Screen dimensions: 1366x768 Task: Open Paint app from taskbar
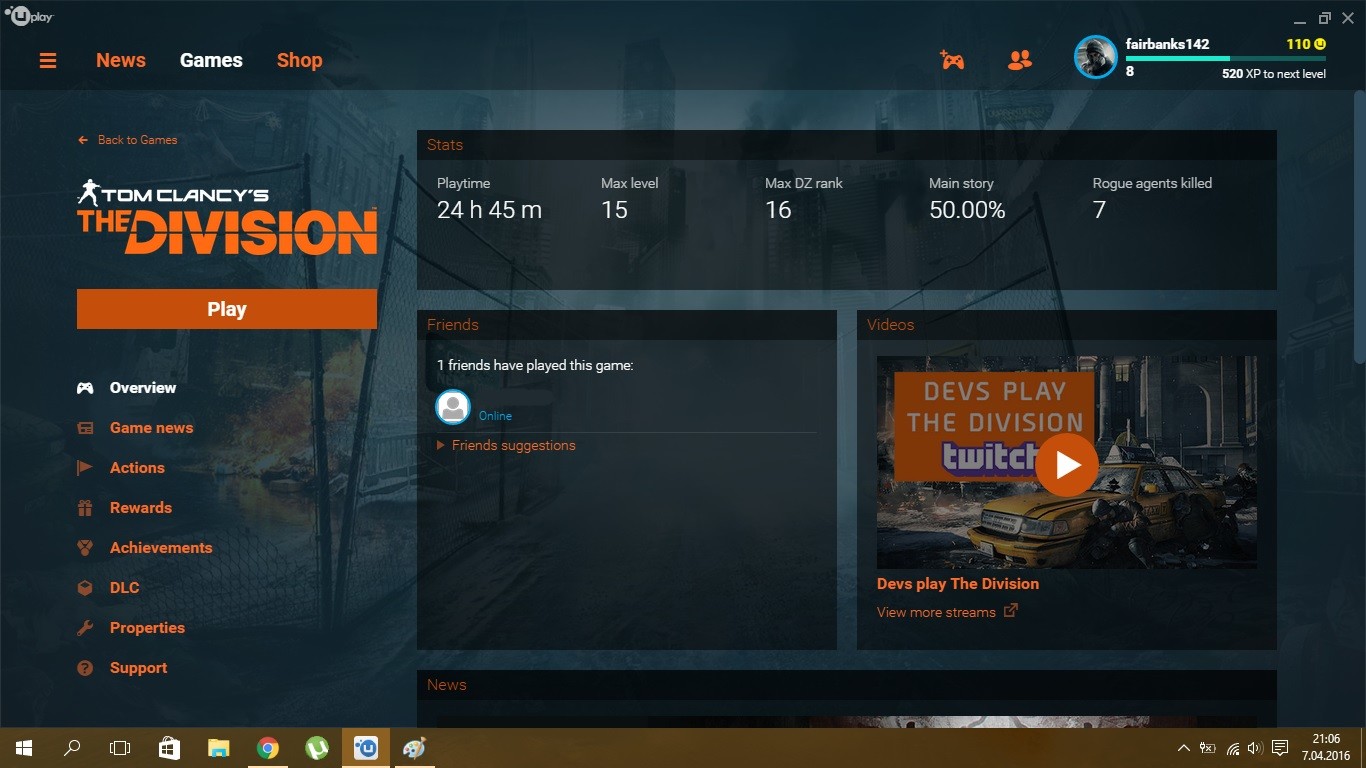[414, 748]
